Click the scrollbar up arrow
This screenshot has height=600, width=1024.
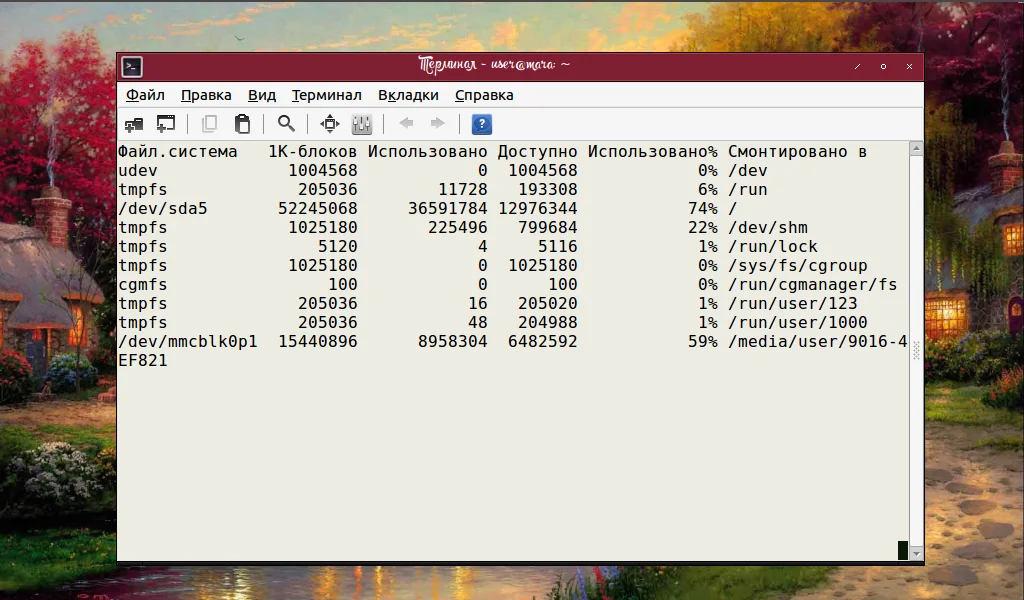point(916,149)
